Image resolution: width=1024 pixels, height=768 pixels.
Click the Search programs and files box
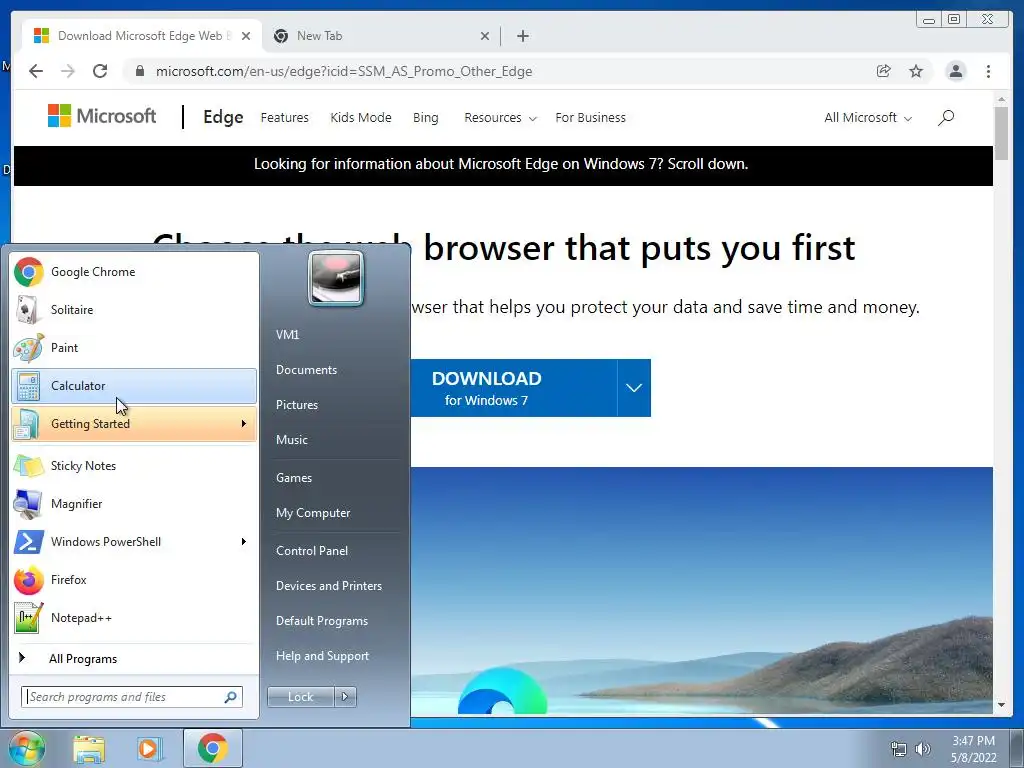(132, 697)
